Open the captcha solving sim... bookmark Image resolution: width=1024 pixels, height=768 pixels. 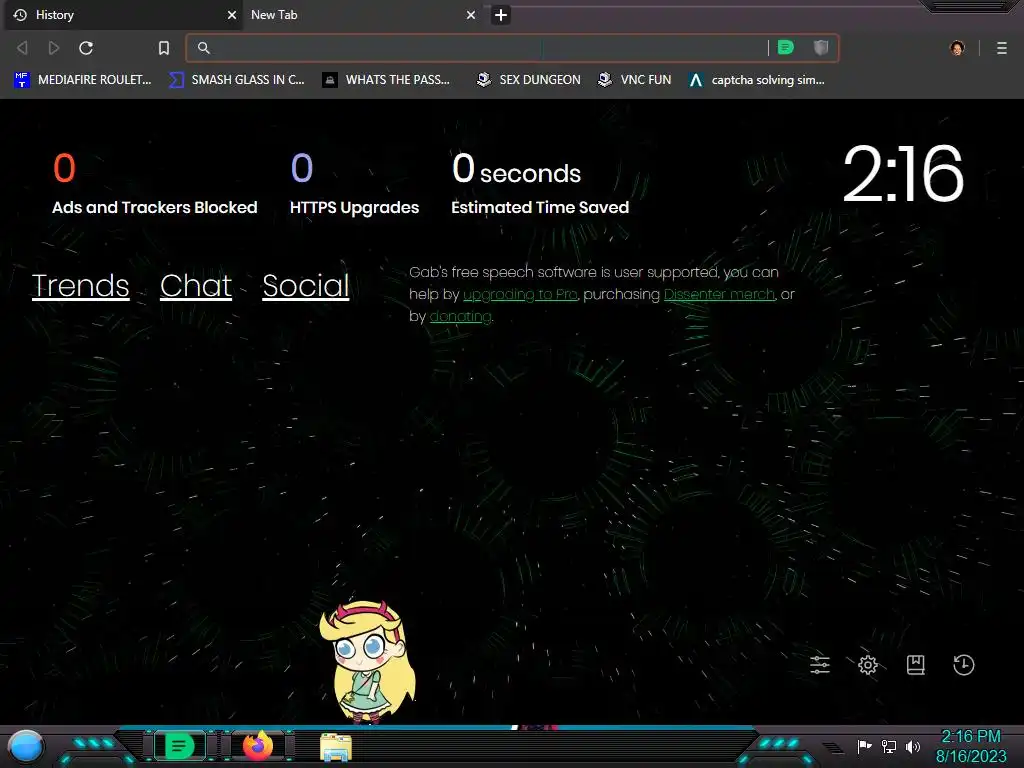758,80
